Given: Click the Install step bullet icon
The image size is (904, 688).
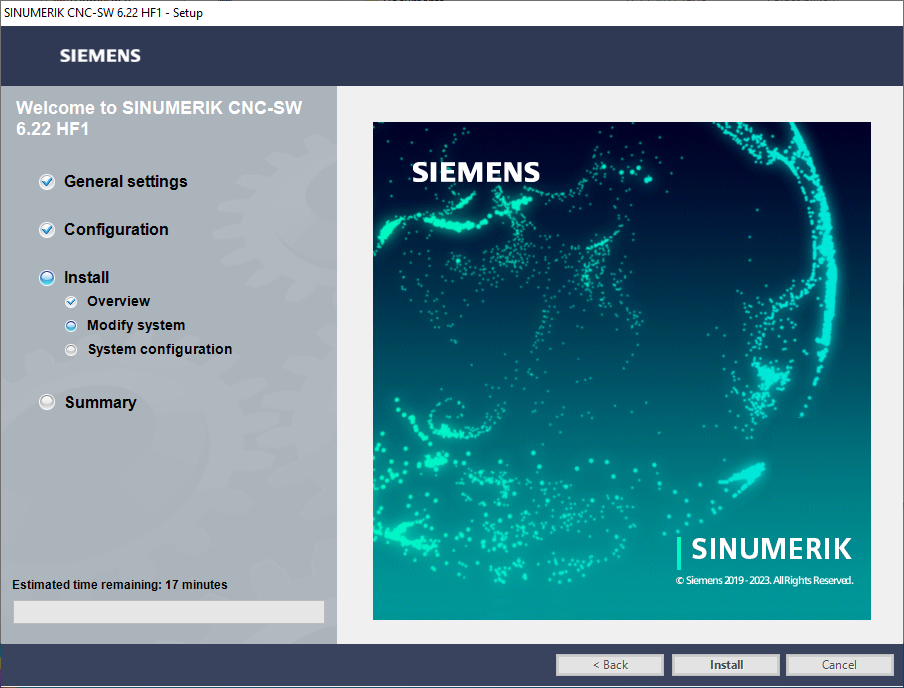Looking at the screenshot, I should click(x=47, y=278).
